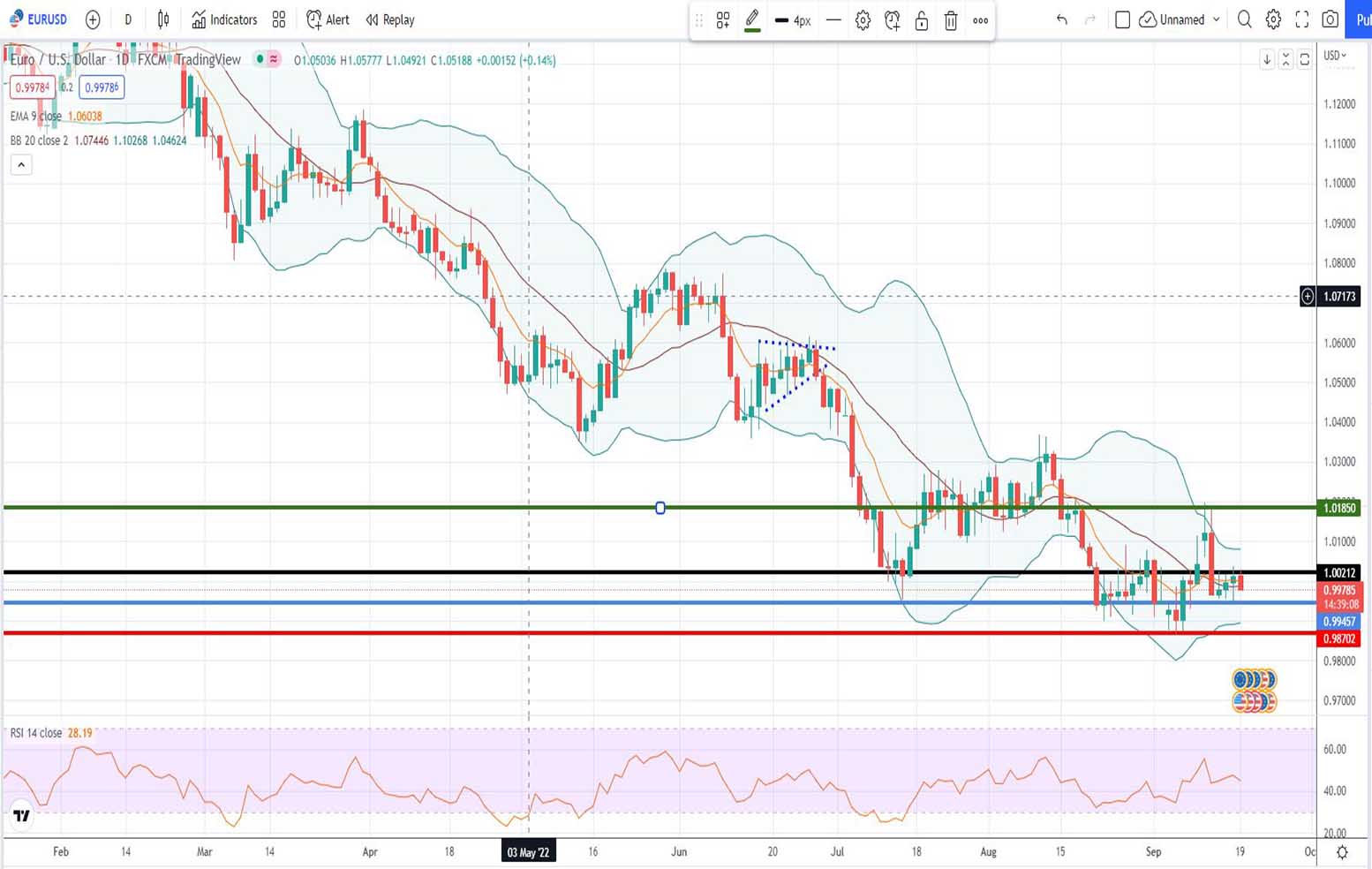
Task: Expand the Unnamed layout dropdown
Action: point(1216,19)
